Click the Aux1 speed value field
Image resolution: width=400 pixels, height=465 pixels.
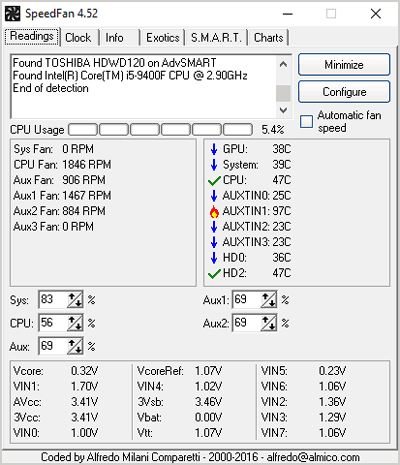(x=247, y=300)
